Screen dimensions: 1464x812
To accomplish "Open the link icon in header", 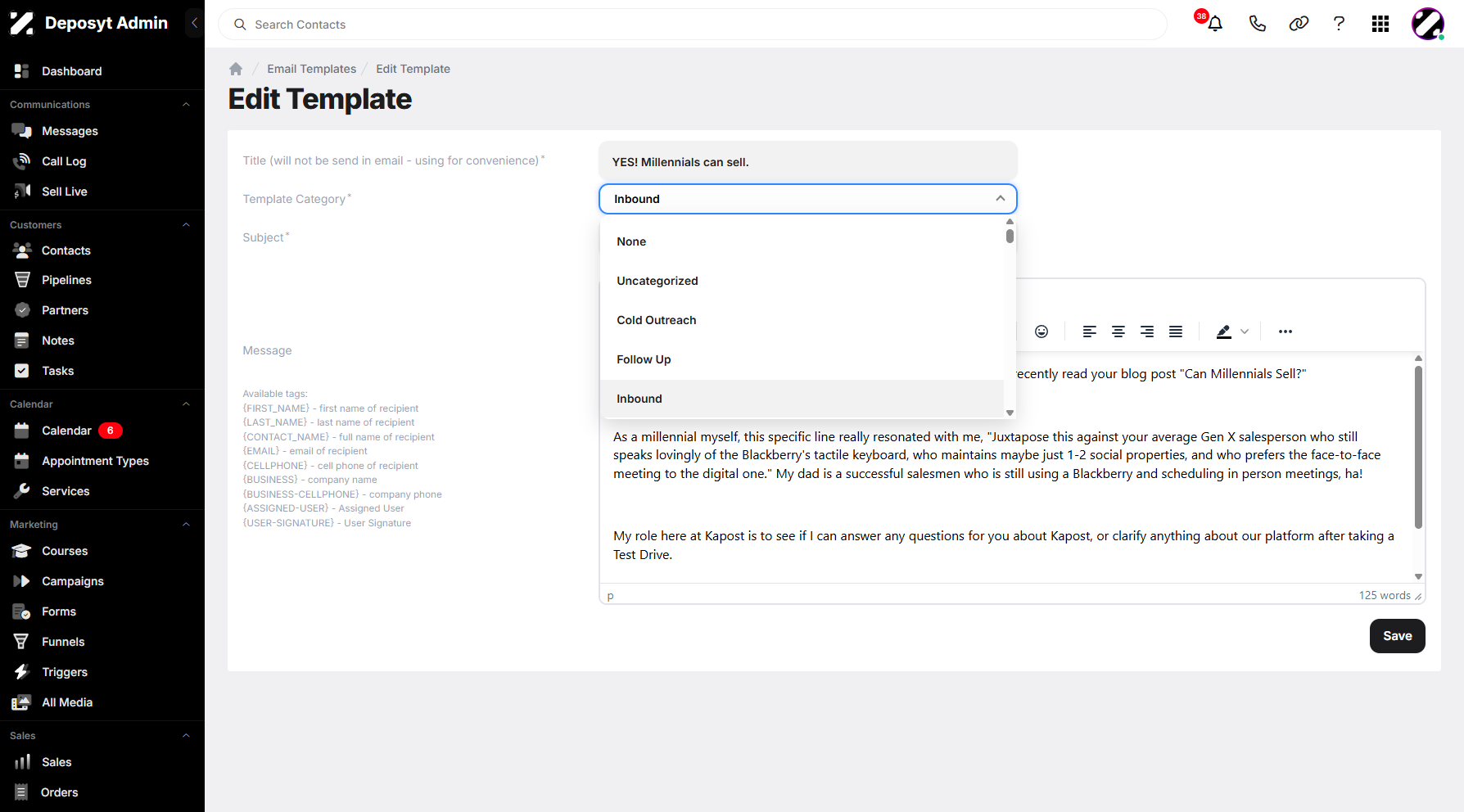I will pos(1299,24).
